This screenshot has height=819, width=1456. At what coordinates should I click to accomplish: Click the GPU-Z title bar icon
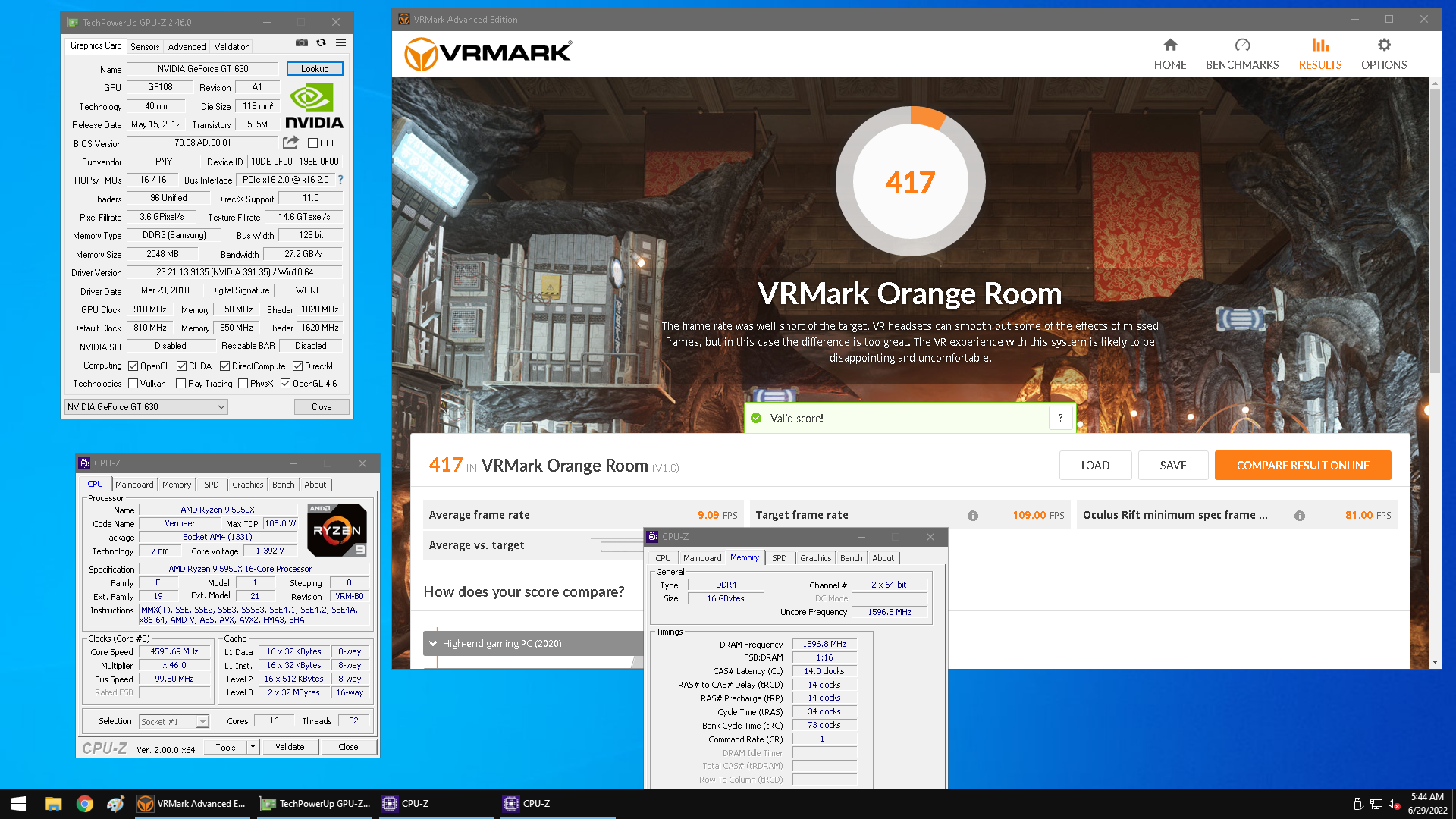coord(73,22)
